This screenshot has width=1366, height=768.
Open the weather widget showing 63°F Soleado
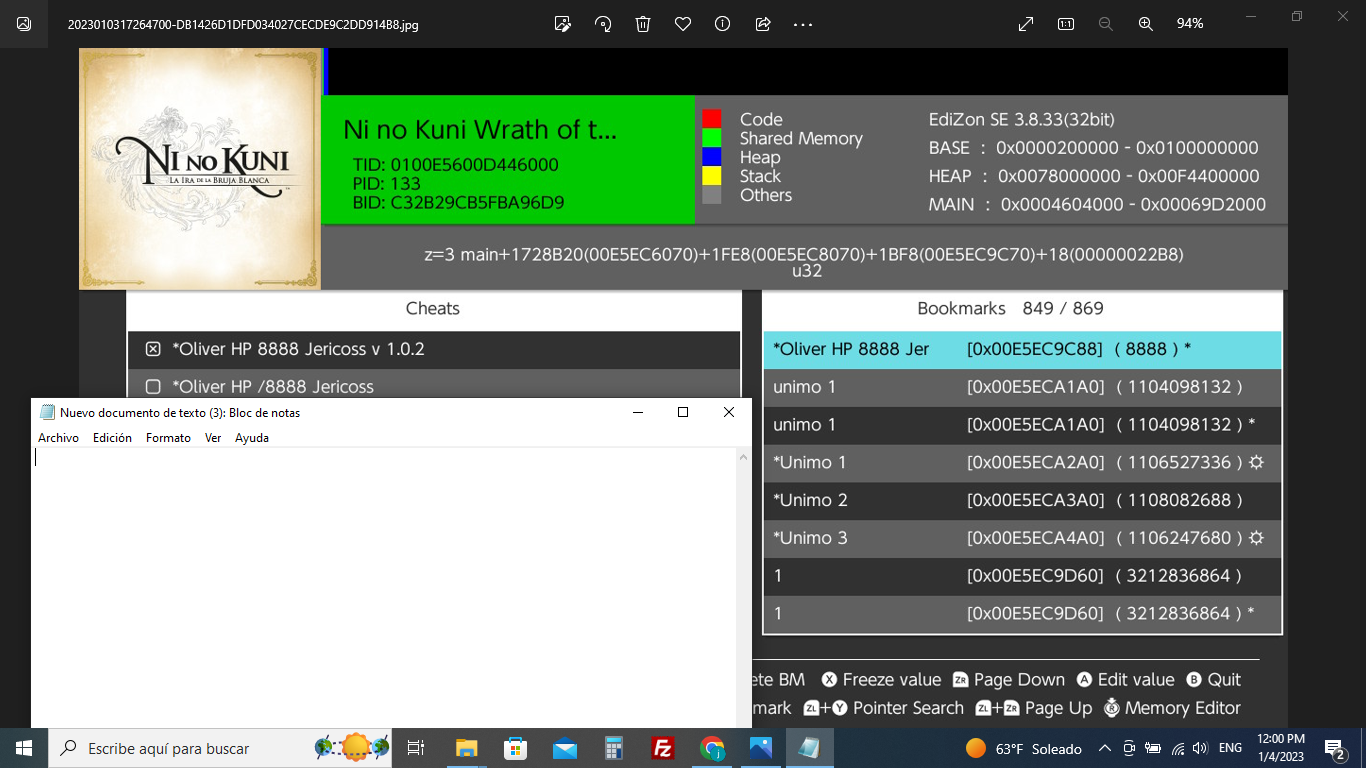[1024, 748]
